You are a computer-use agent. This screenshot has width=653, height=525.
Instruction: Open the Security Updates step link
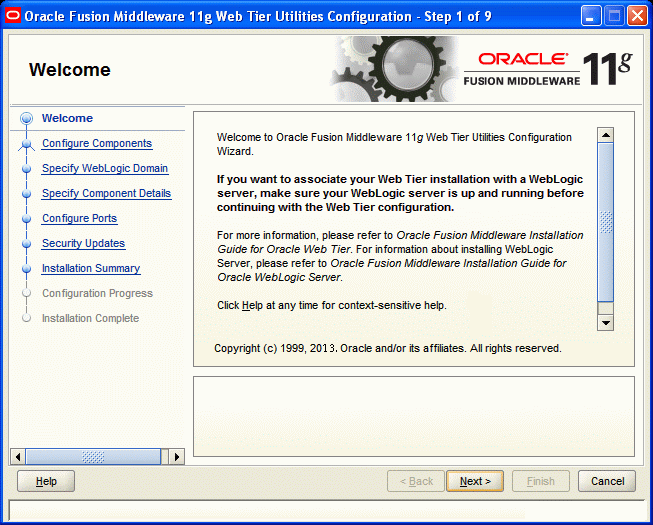point(83,243)
